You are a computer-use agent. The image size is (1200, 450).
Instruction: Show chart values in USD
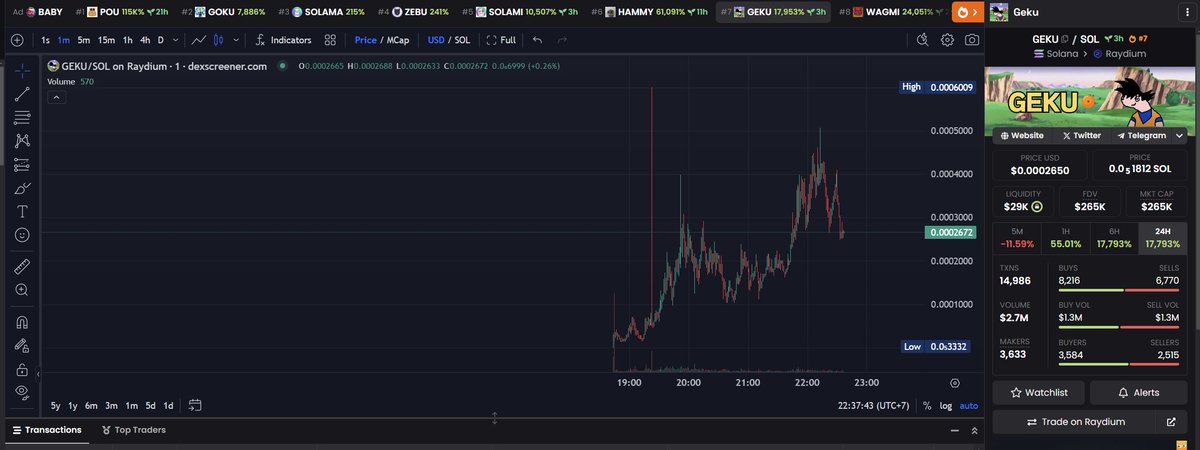pyautogui.click(x=436, y=40)
